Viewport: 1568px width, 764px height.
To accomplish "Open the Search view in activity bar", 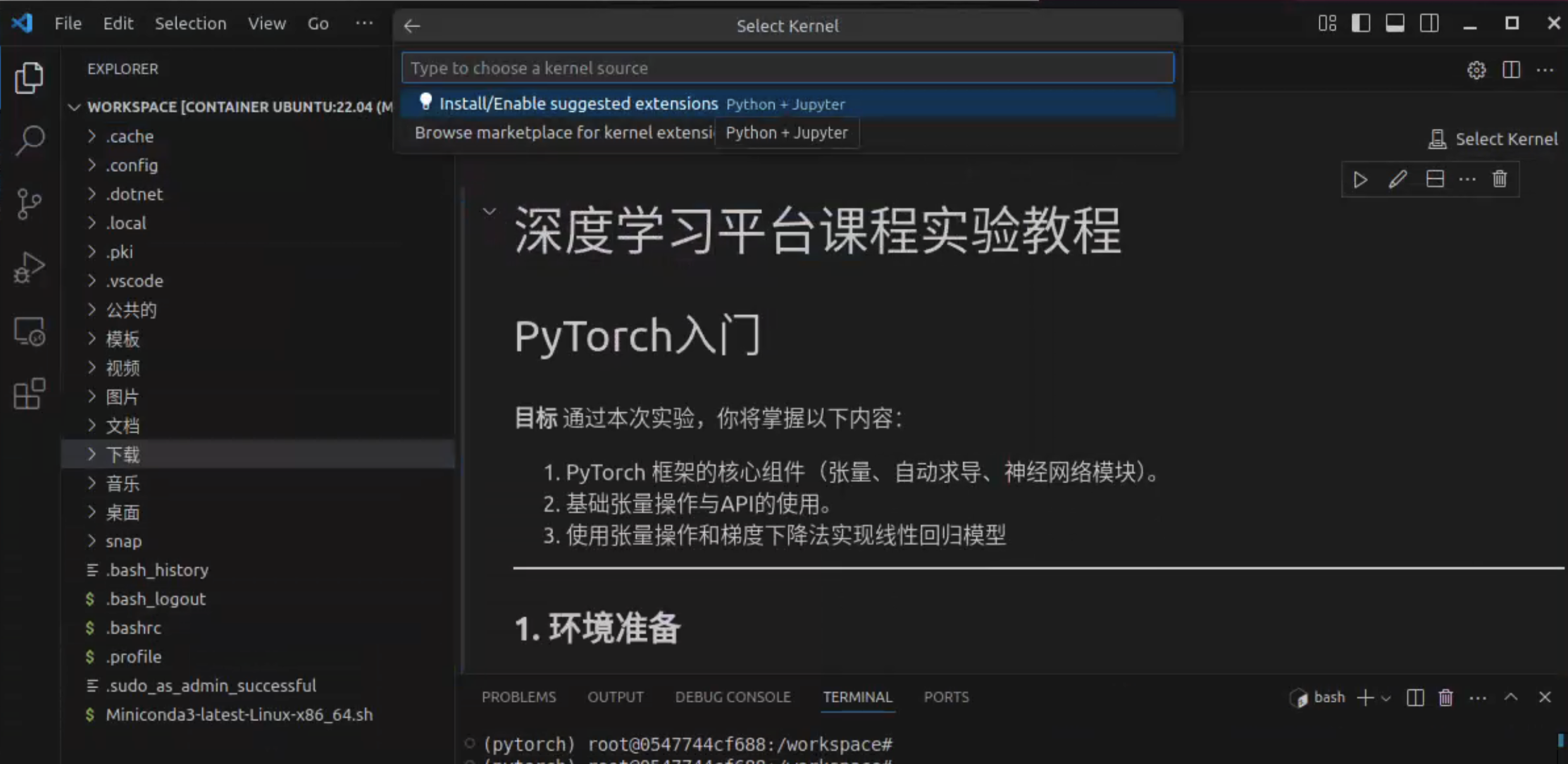I will [29, 139].
